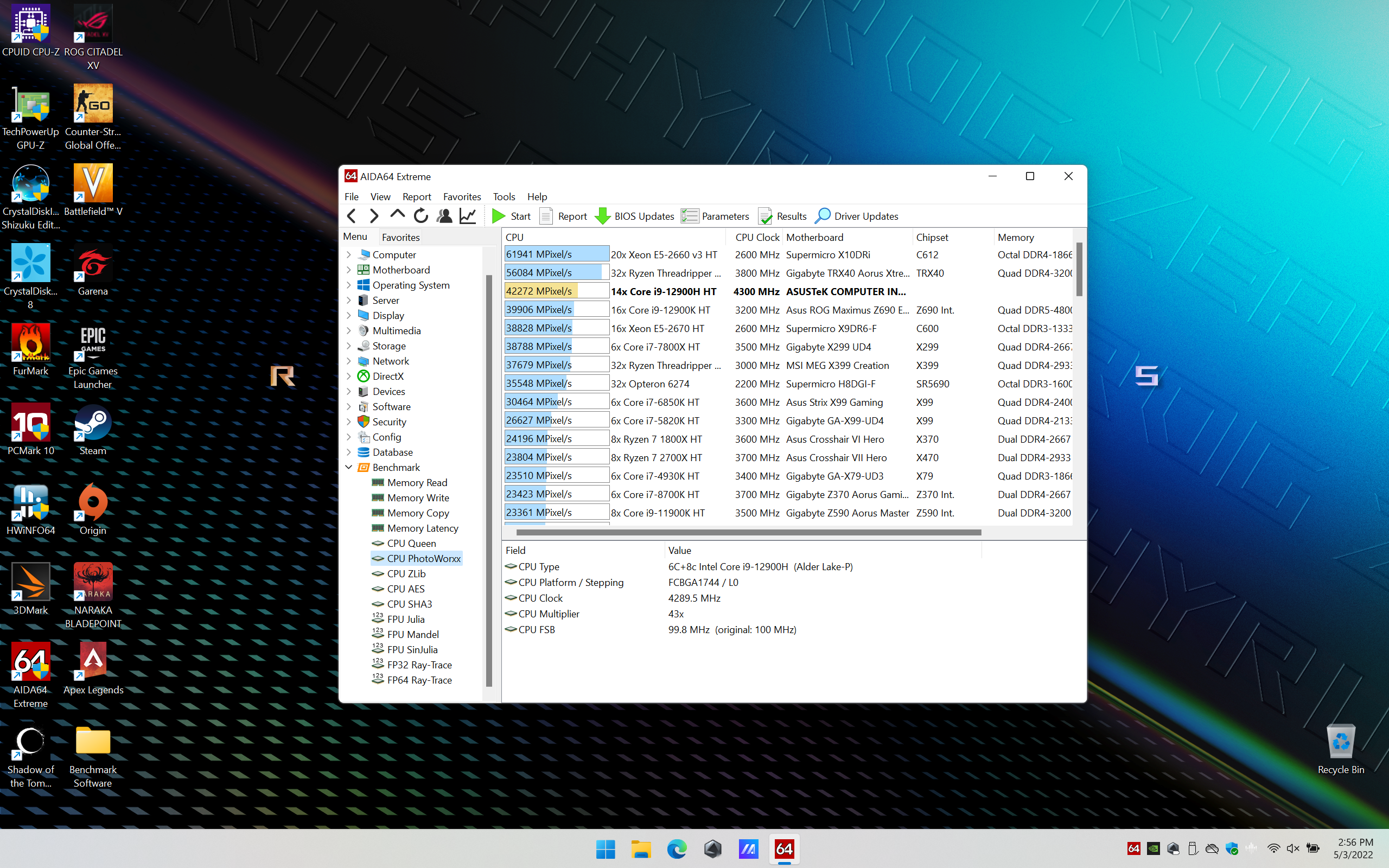Go back with the toolbar back arrow
The width and height of the screenshot is (1389, 868).
[351, 216]
